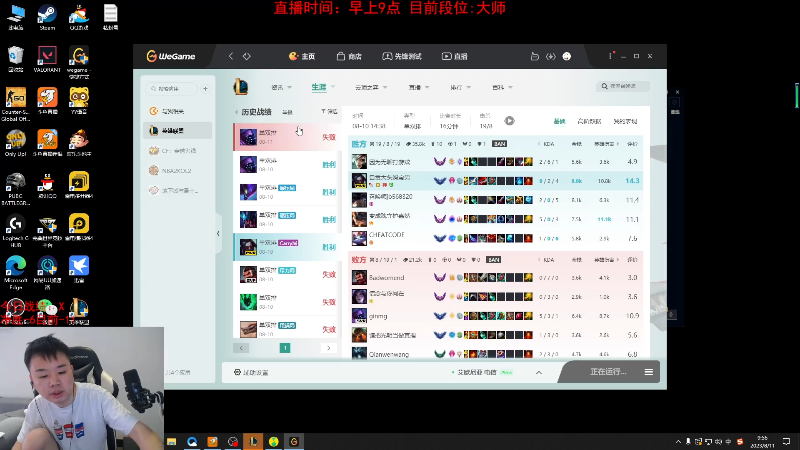
Task: Open the PUBG BATTLEGROUNDS desktop icon
Action: (x=16, y=189)
